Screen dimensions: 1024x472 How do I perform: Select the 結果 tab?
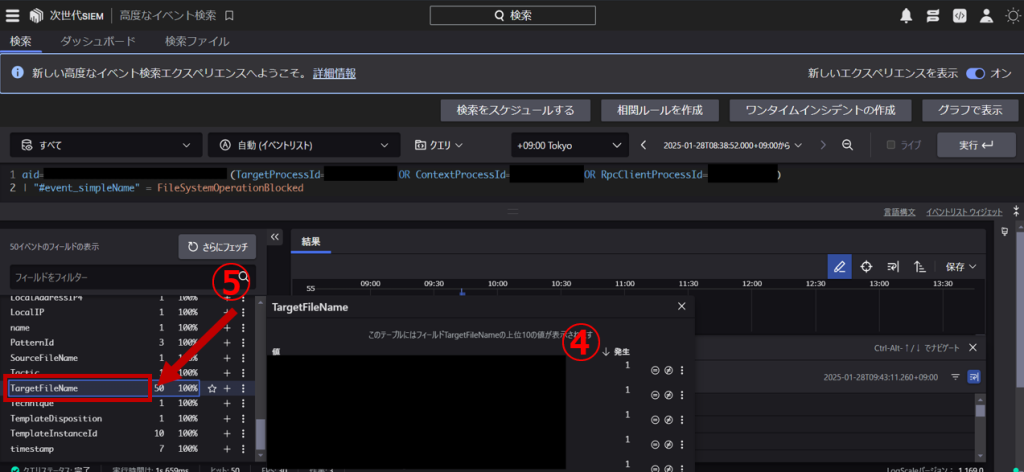311,242
